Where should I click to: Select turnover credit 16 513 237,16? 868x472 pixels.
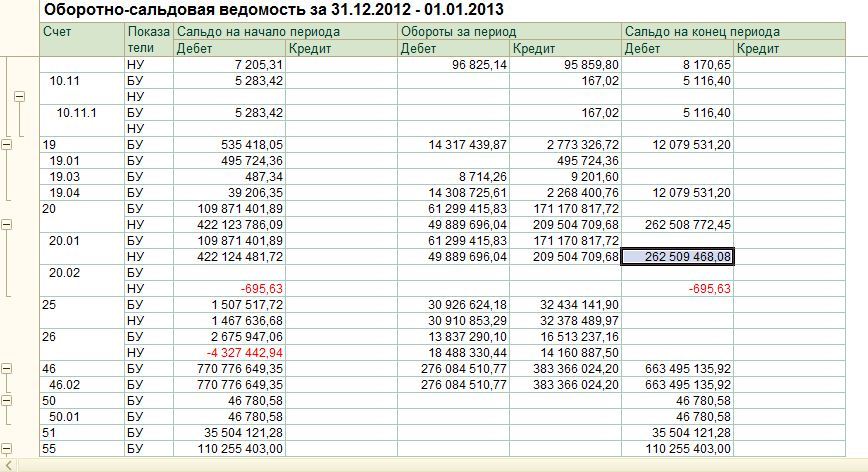click(x=579, y=337)
